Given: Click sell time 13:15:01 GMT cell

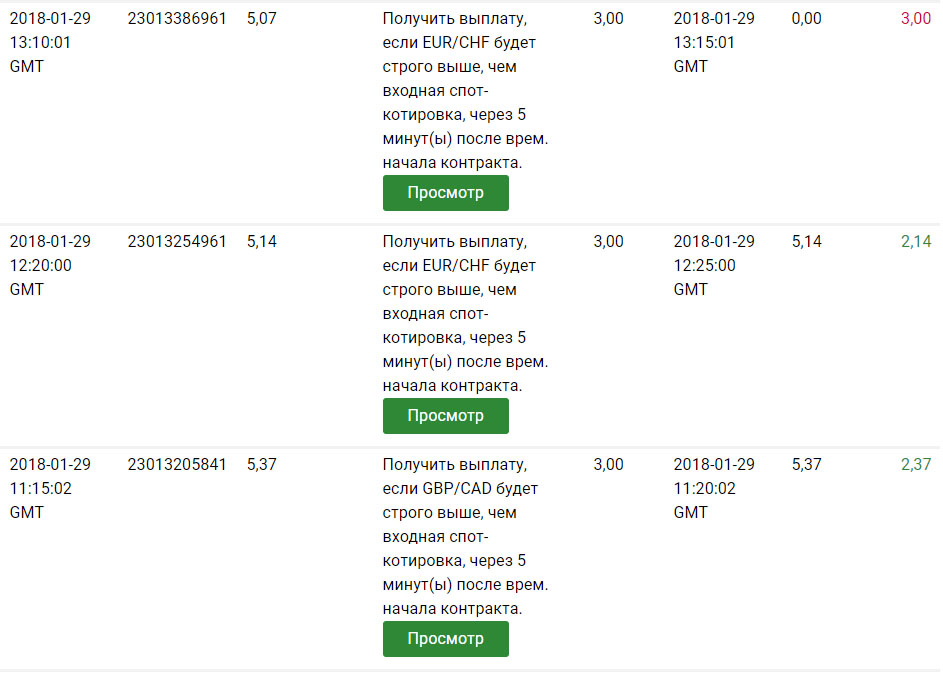Looking at the screenshot, I should [x=714, y=42].
